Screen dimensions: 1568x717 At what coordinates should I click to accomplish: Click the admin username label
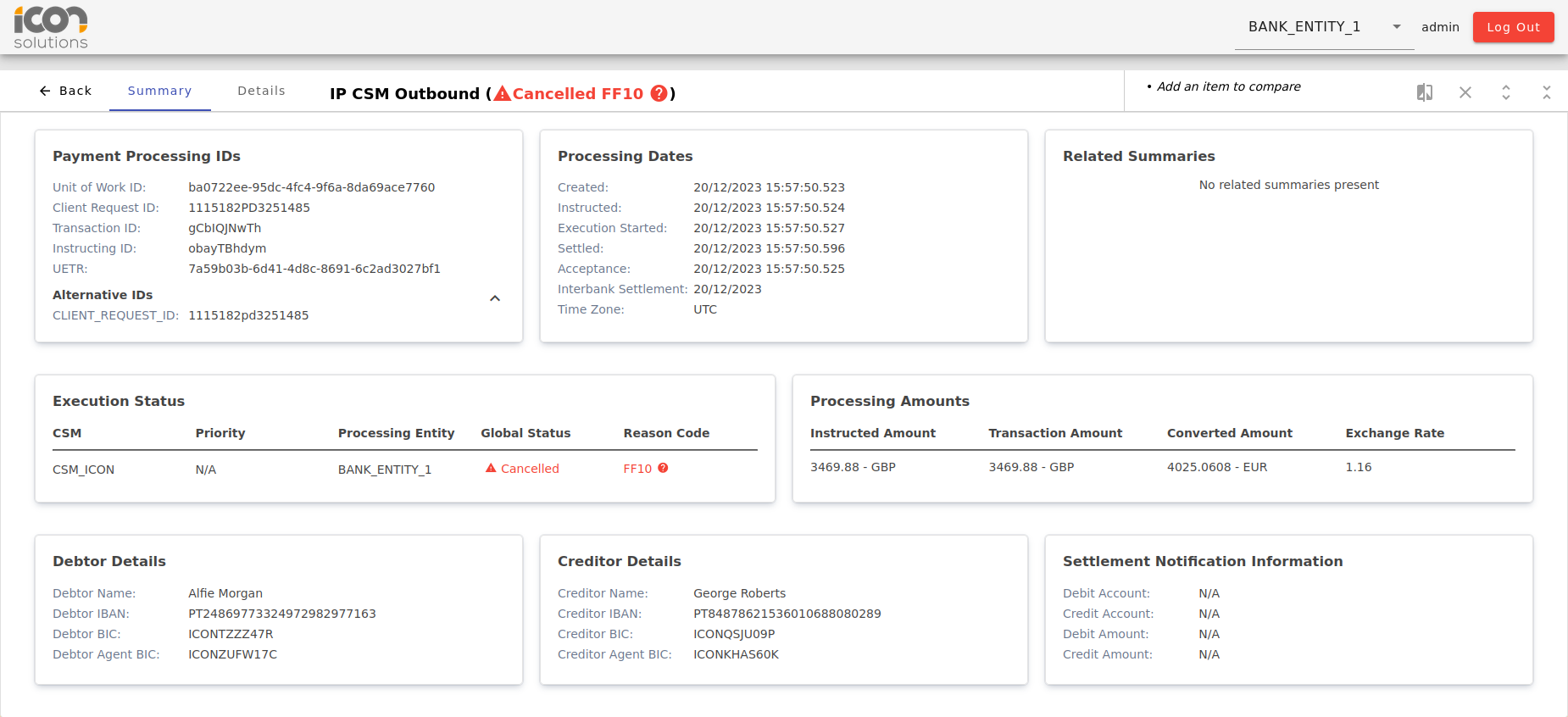coord(1440,27)
